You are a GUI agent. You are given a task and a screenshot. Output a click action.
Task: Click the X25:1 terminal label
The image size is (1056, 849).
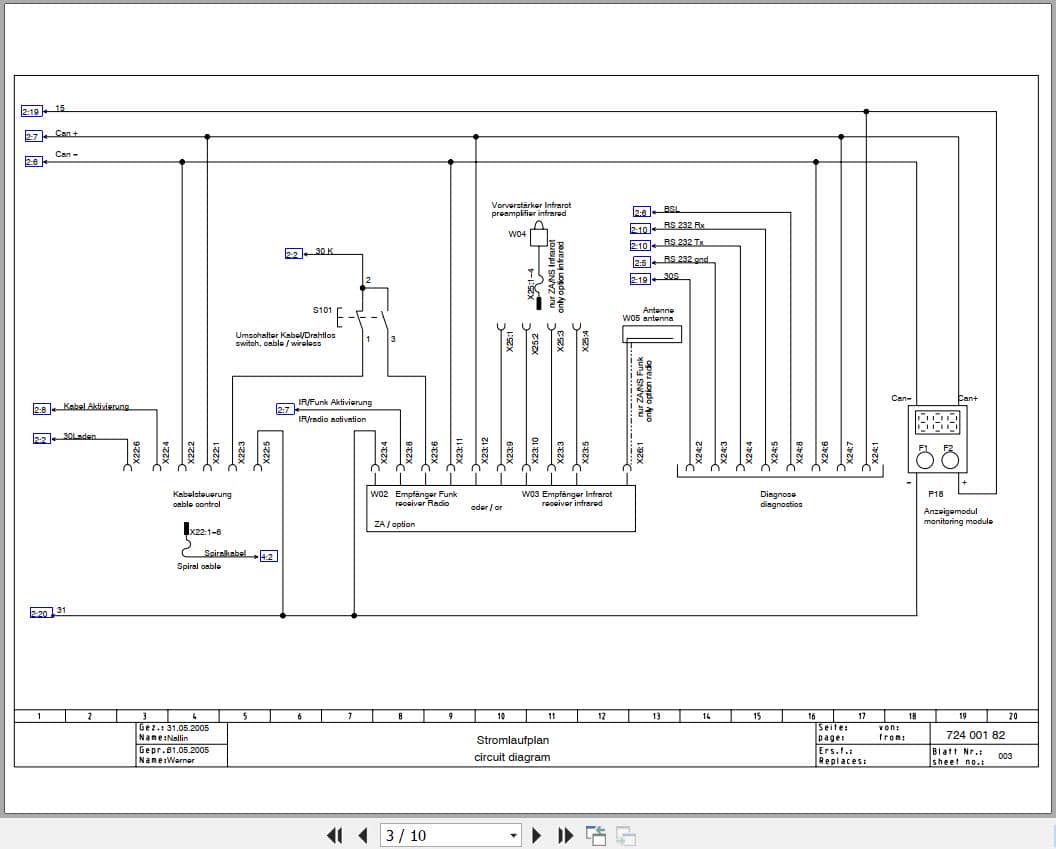pyautogui.click(x=510, y=341)
